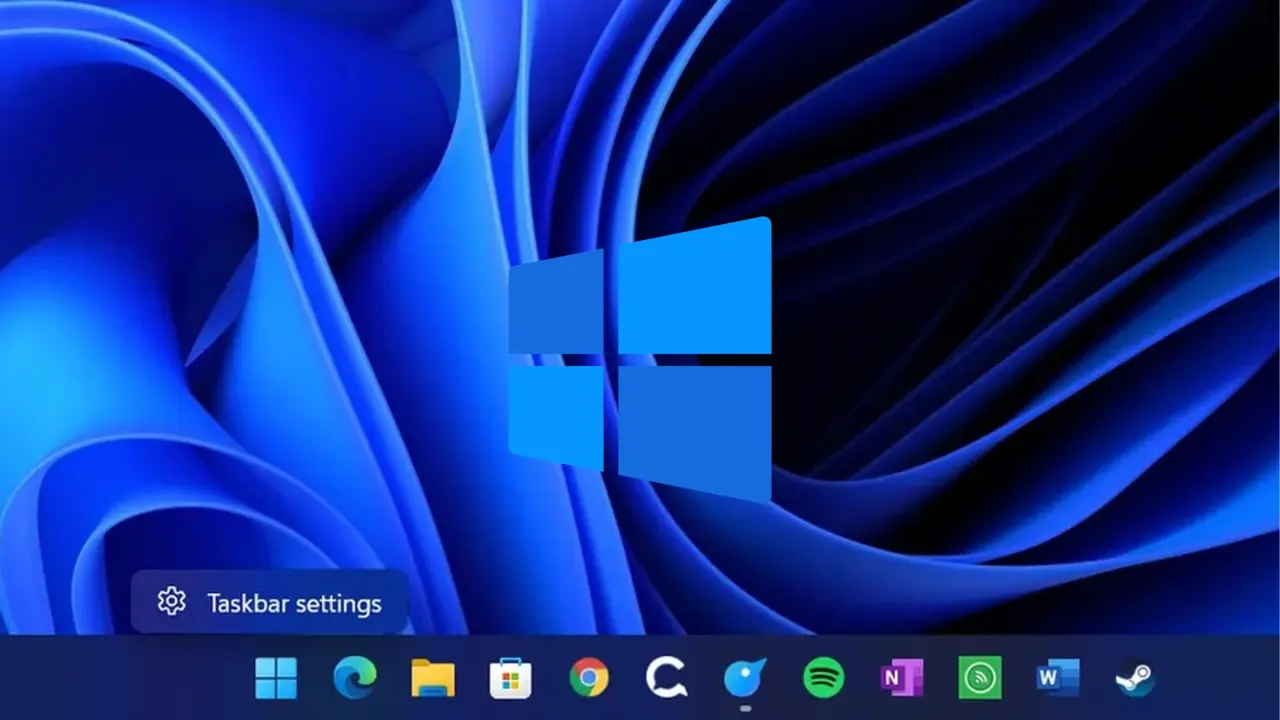The width and height of the screenshot is (1280, 720).
Task: Click the running indicator under the blue comet icon
Action: tap(745, 708)
